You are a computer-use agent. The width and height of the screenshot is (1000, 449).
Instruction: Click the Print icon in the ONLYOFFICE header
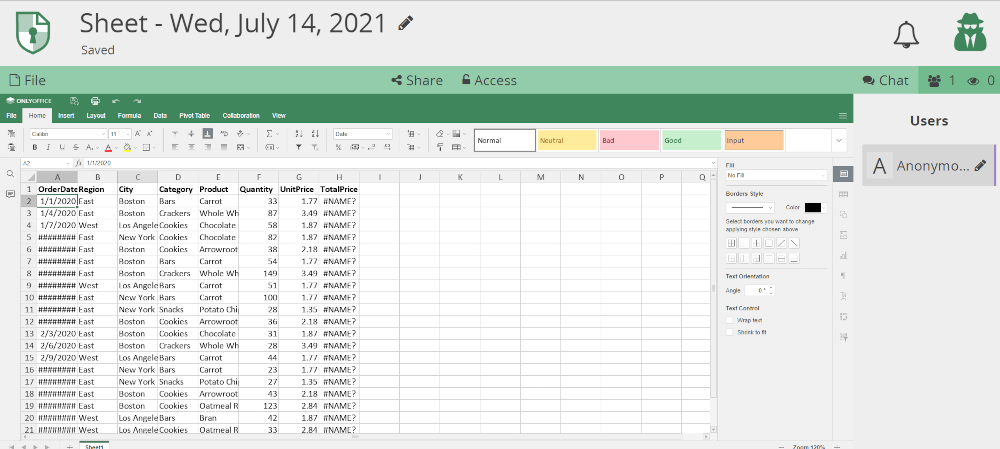point(95,101)
